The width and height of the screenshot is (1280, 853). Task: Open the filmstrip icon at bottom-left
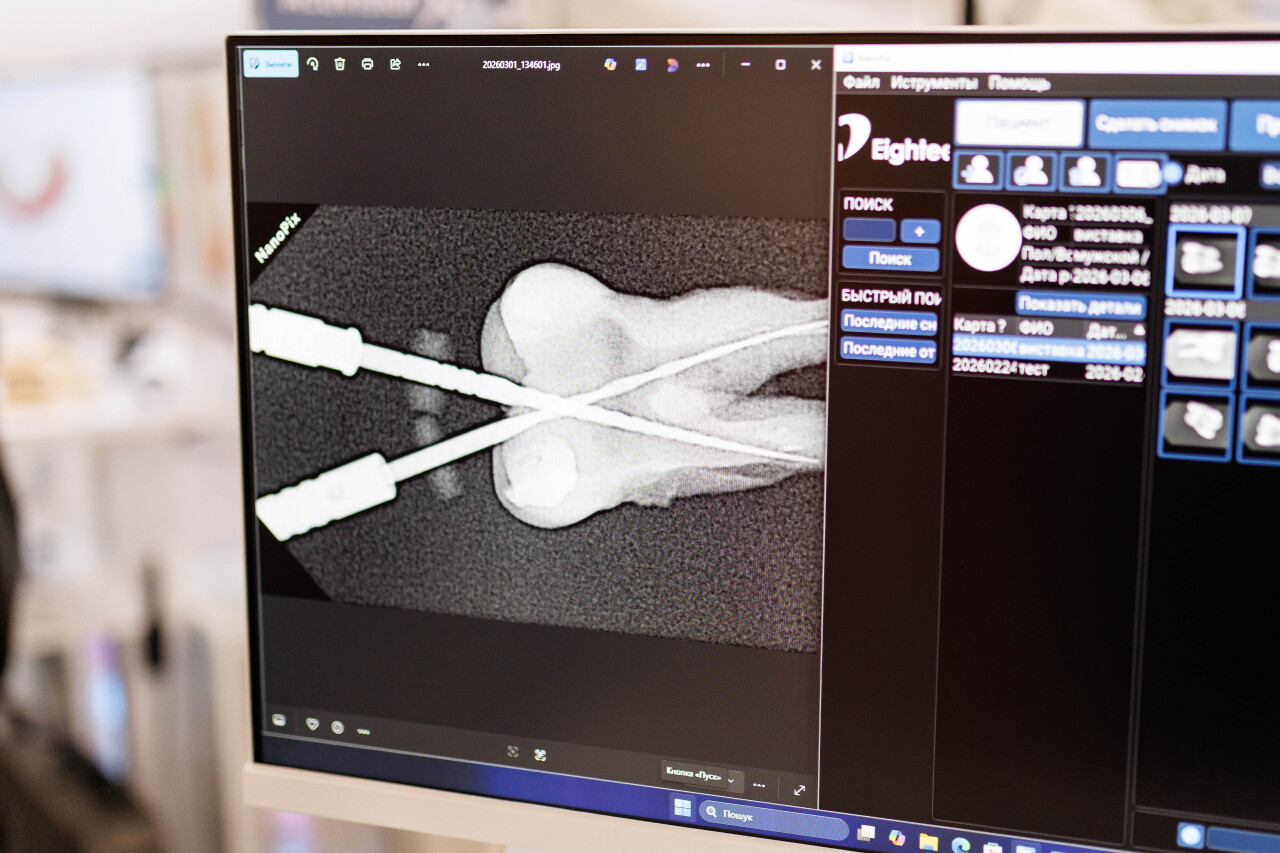[x=278, y=720]
